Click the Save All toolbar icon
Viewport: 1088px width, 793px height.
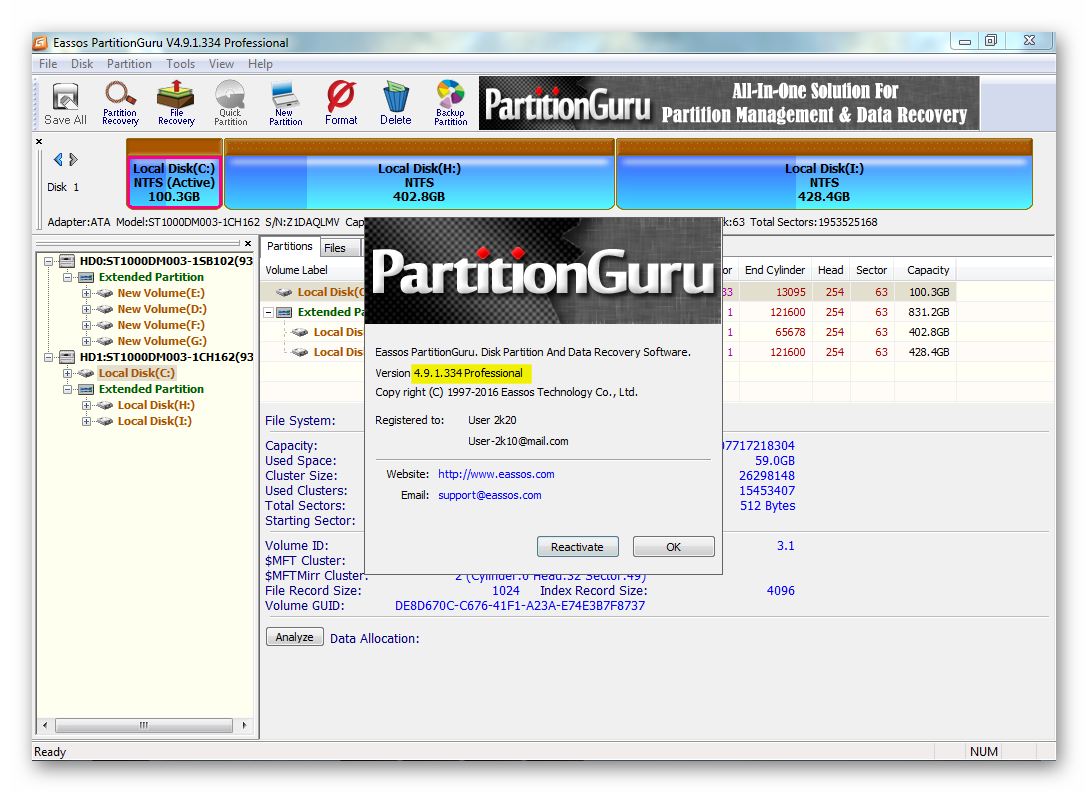65,103
